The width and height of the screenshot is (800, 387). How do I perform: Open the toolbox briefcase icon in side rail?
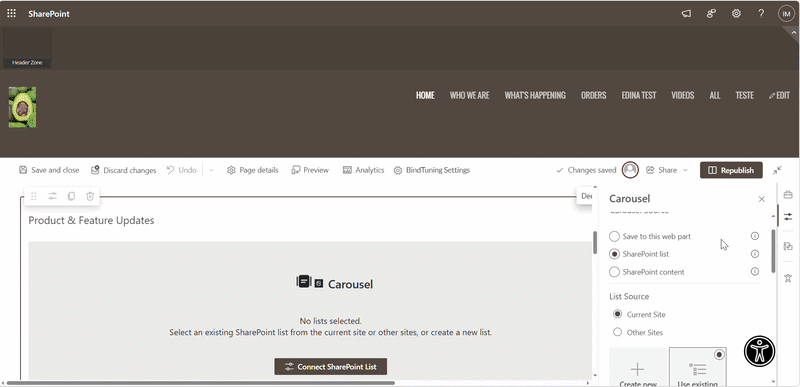tap(788, 195)
